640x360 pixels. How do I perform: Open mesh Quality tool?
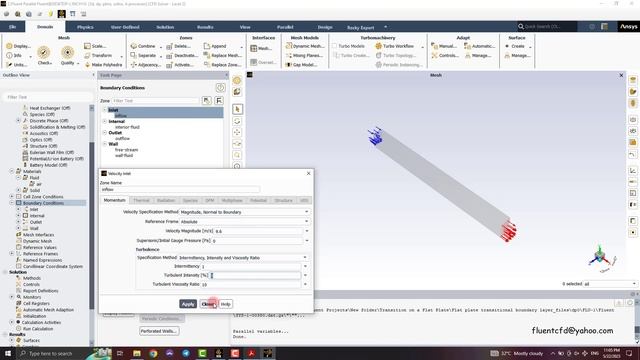[68, 56]
